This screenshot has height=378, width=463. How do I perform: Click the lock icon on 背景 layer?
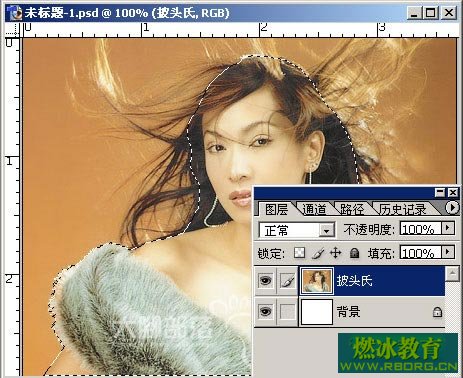point(437,312)
